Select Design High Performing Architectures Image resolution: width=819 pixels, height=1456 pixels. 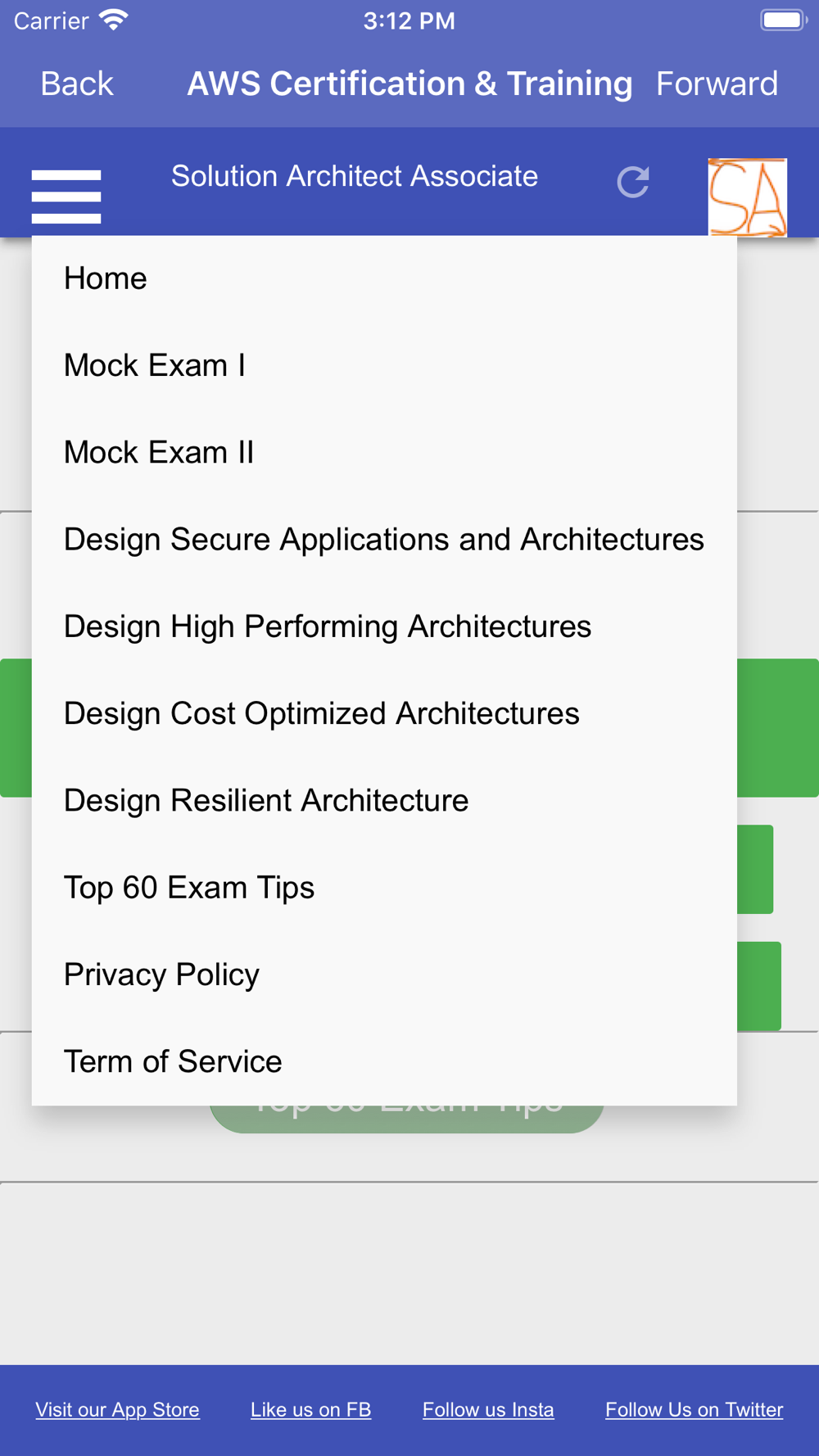(x=328, y=626)
